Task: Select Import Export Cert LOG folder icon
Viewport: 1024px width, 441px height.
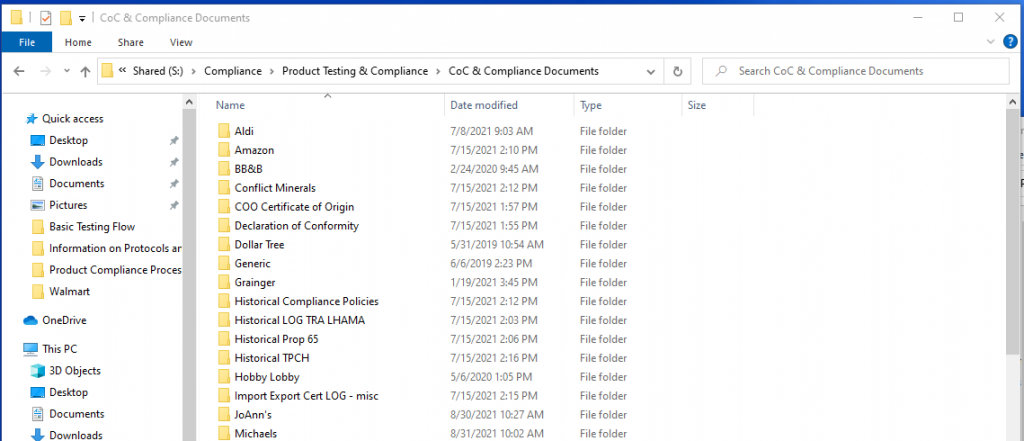Action: (x=224, y=396)
